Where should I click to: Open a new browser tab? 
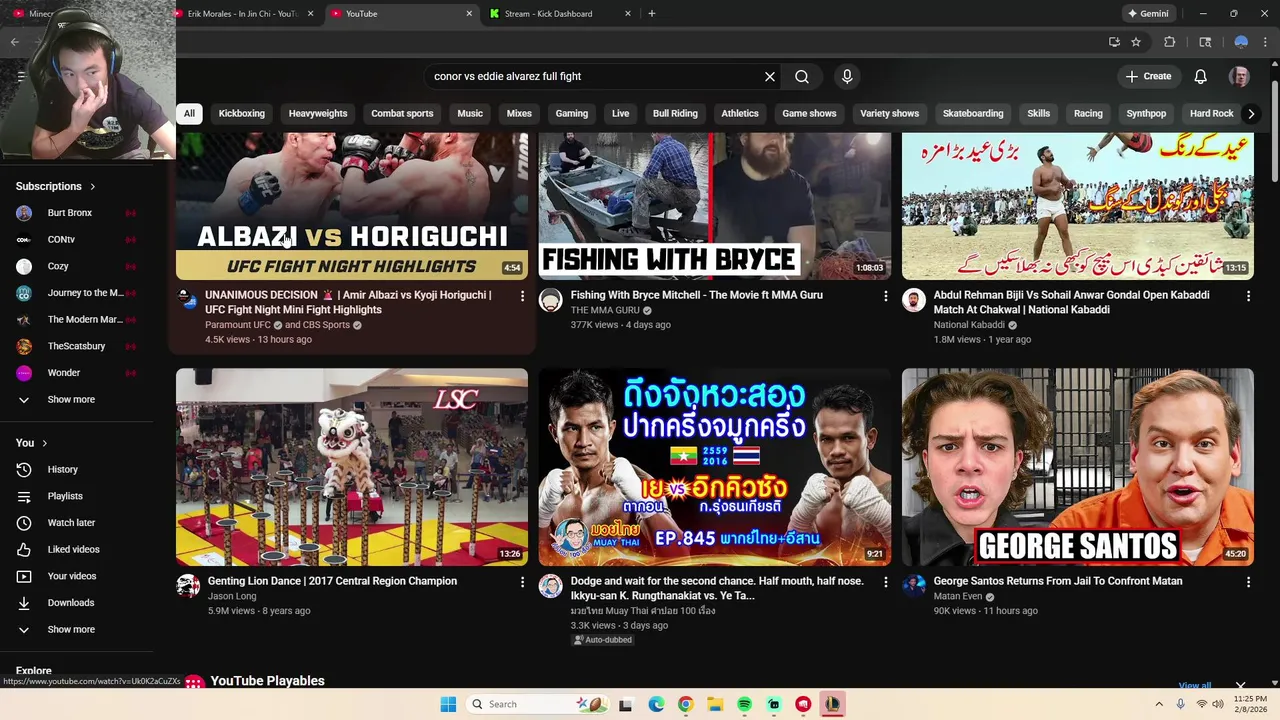[652, 14]
